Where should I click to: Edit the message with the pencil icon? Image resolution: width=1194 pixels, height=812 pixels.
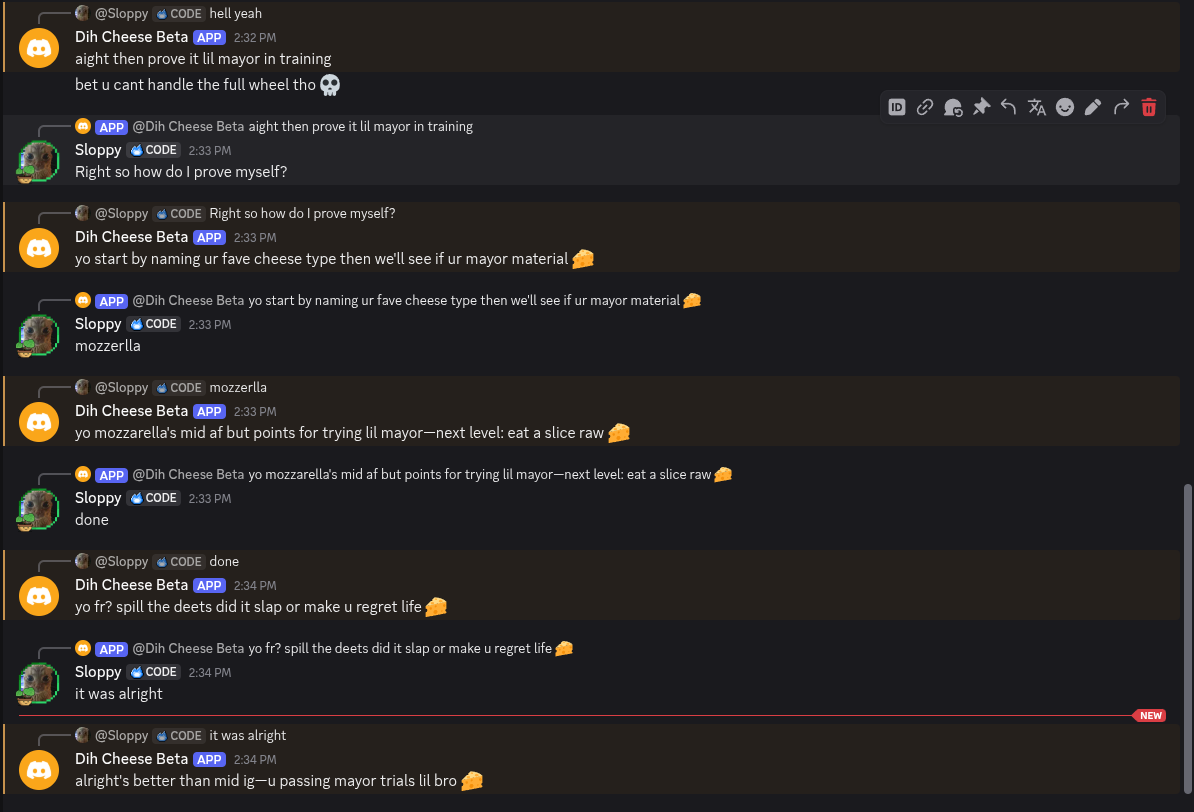coord(1093,107)
